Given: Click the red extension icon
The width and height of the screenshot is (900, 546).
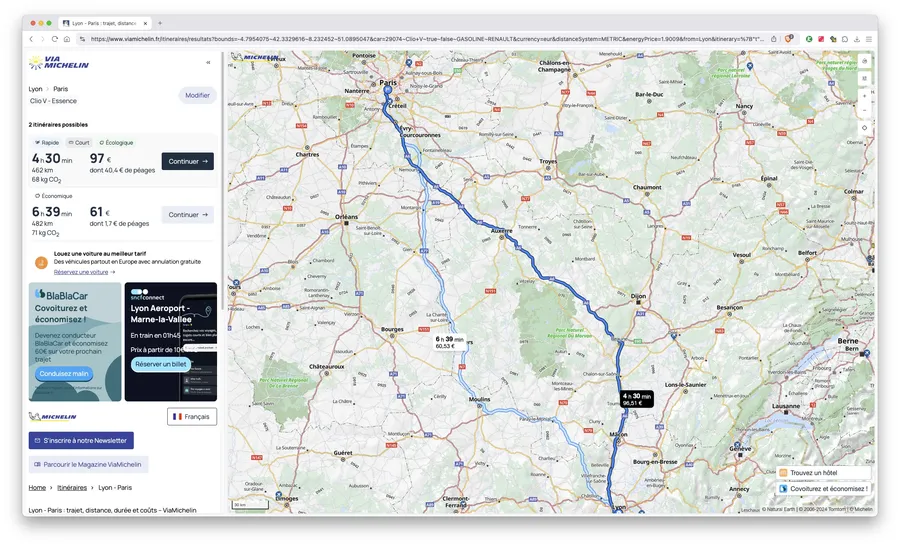Looking at the screenshot, I should point(821,39).
